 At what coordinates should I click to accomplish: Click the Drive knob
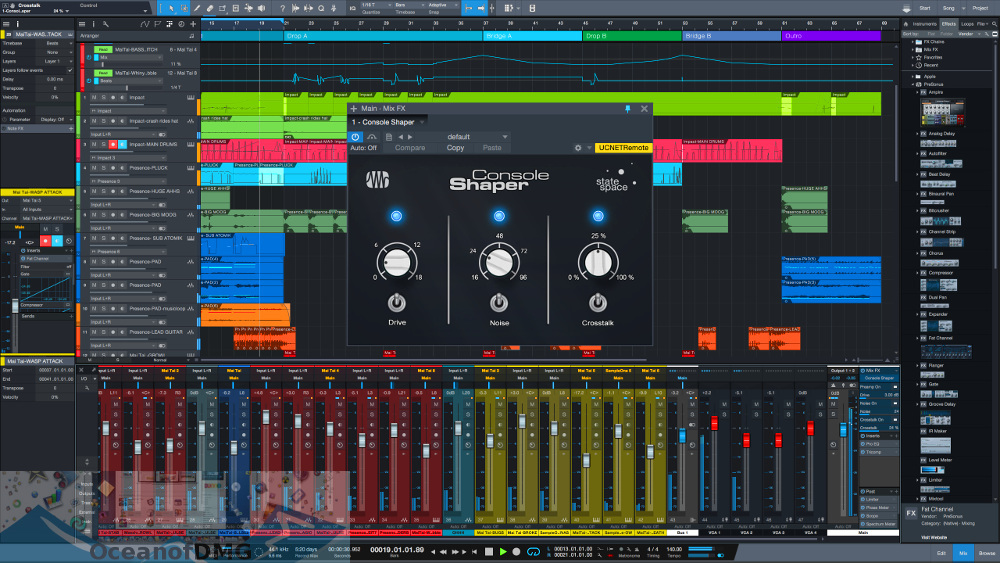click(397, 261)
